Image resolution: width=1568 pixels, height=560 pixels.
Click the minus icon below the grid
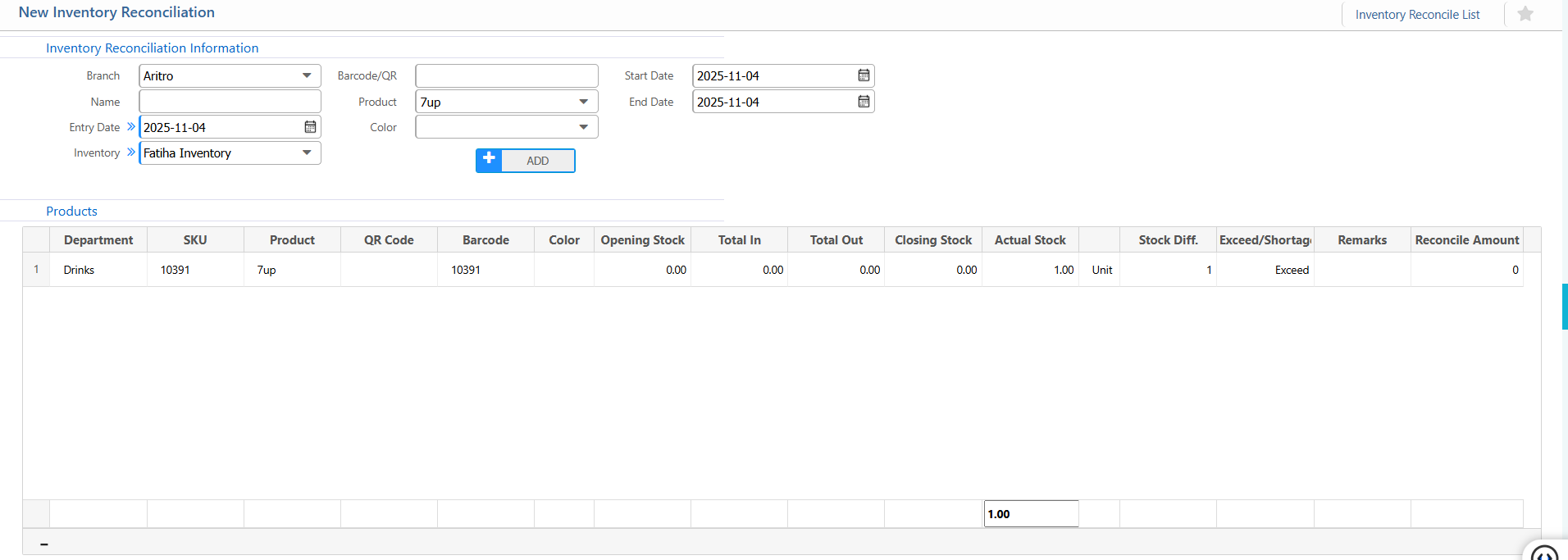point(44,544)
